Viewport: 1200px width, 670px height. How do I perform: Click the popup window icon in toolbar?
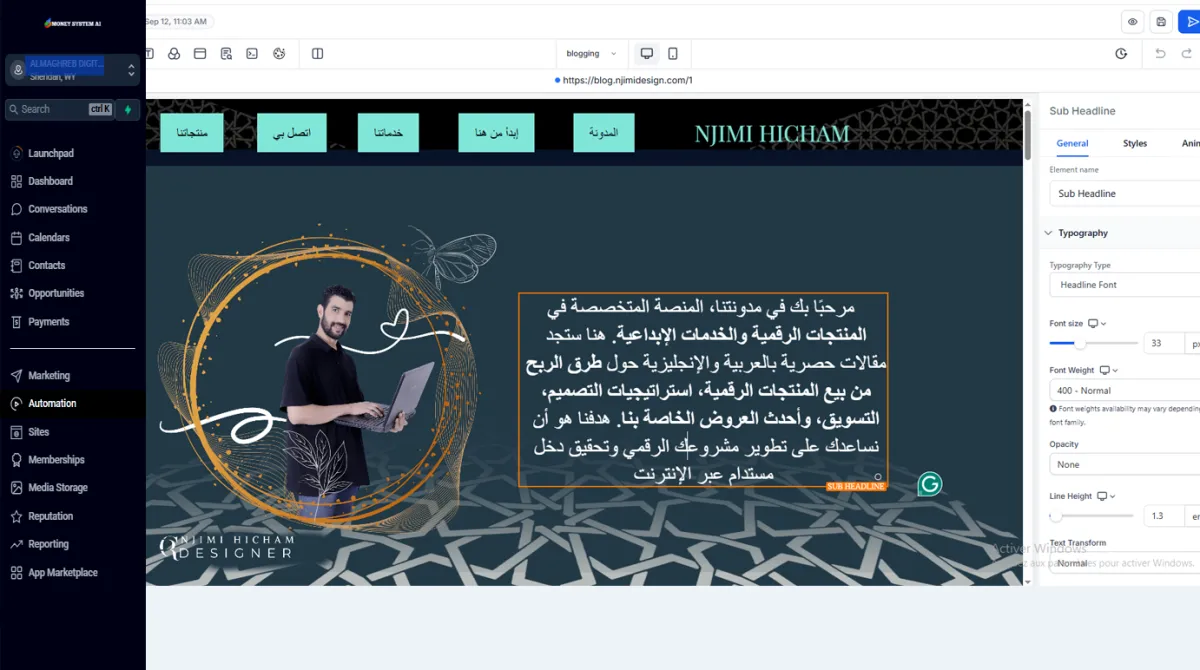(200, 53)
